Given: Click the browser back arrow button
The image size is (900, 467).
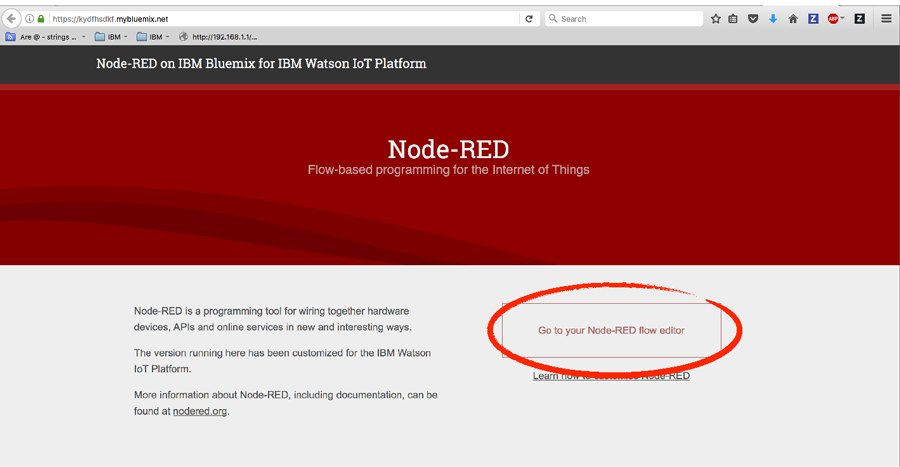Looking at the screenshot, I should pos(11,18).
